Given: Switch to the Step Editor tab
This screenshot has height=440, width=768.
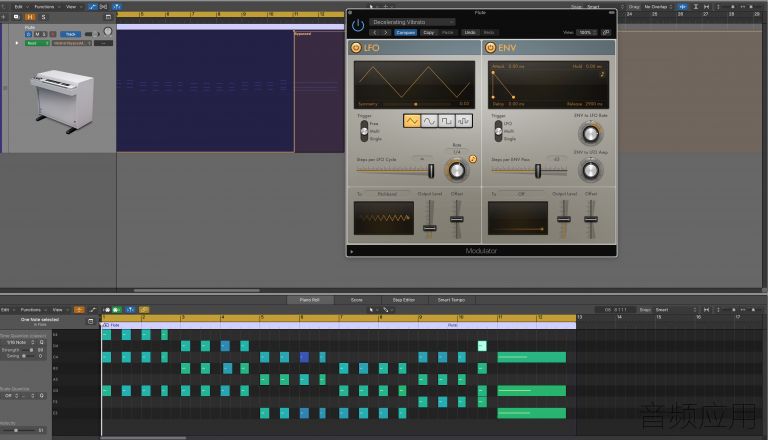Looking at the screenshot, I should point(404,300).
